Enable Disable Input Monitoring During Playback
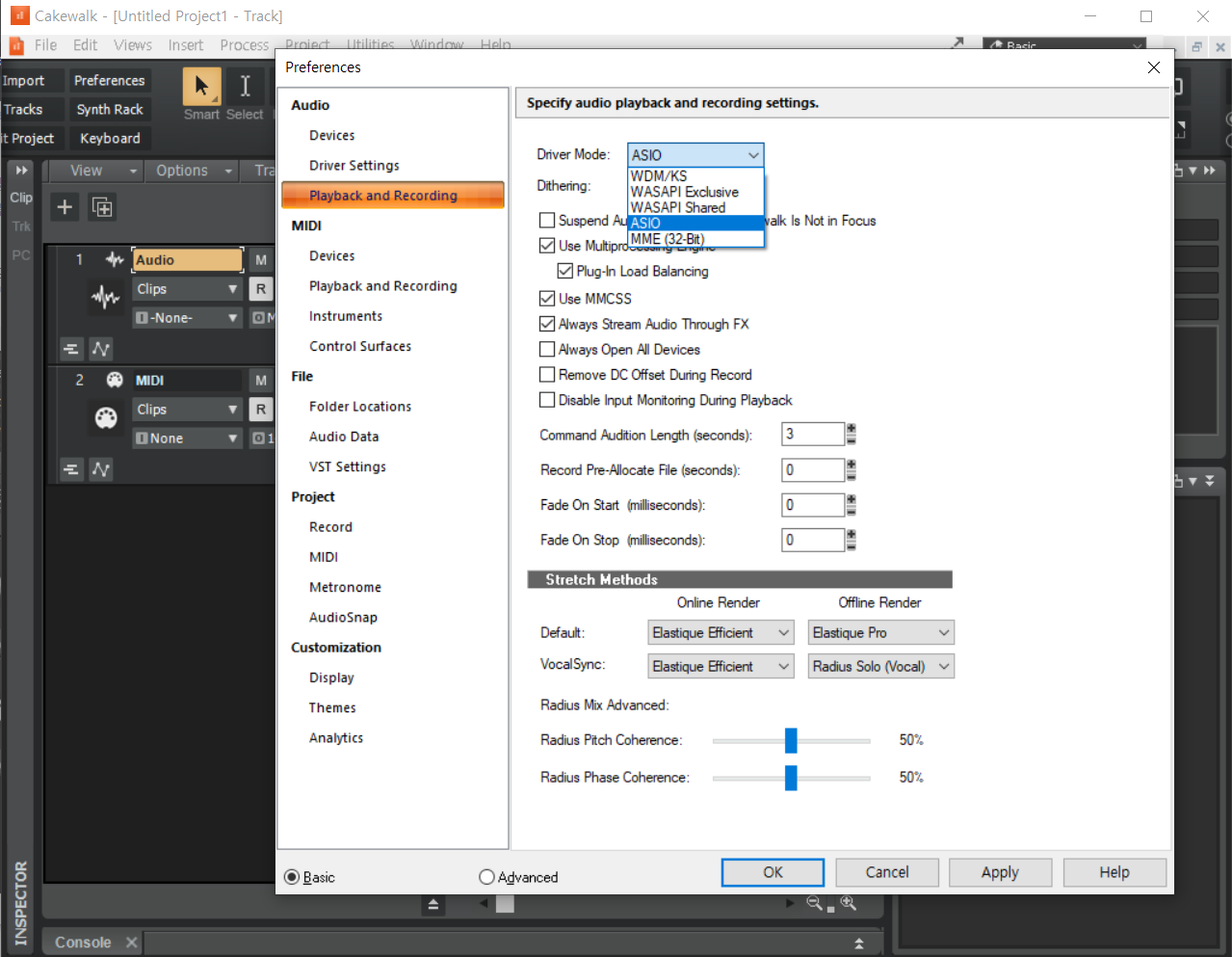Viewport: 1232px width, 957px height. [x=547, y=399]
